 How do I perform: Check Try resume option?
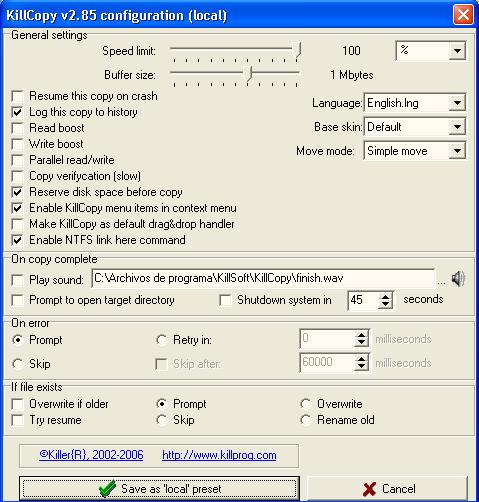tap(17, 420)
